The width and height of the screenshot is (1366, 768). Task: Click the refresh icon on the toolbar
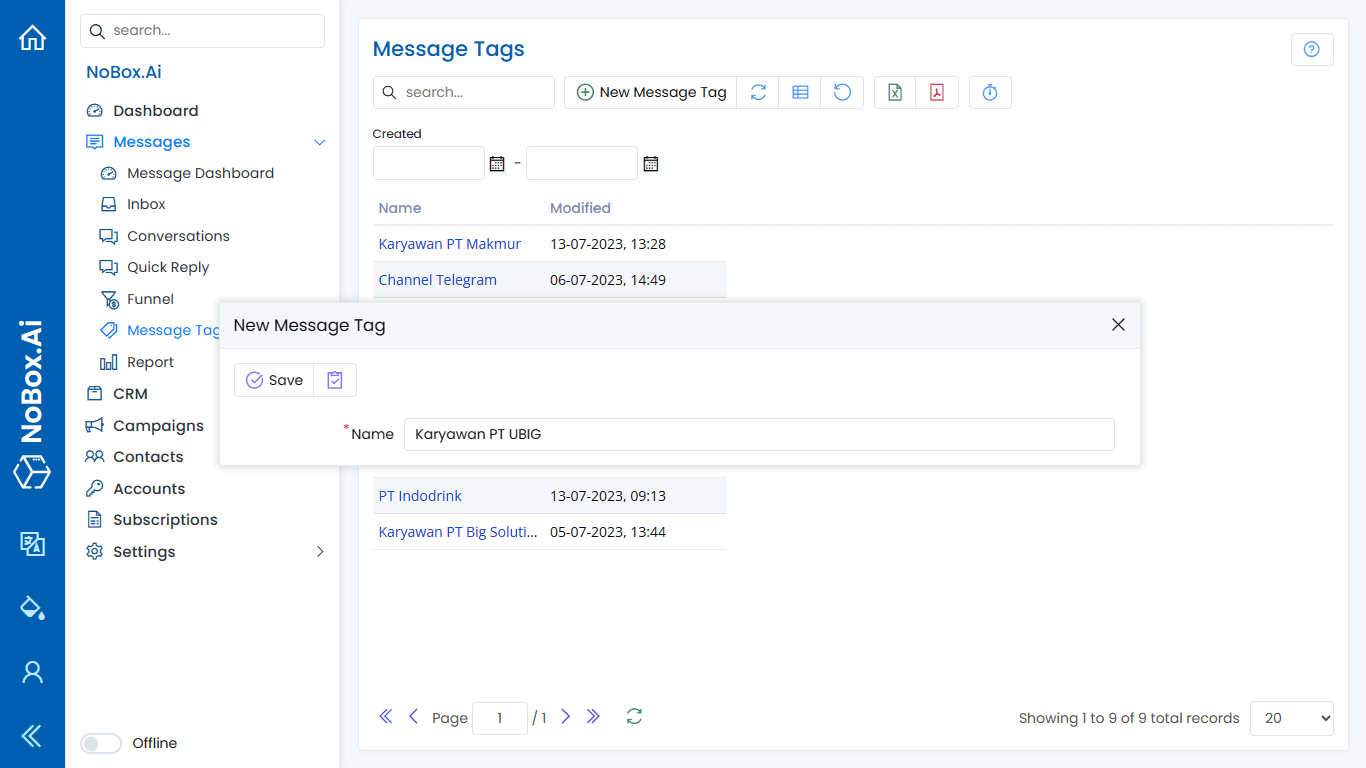[x=758, y=92]
